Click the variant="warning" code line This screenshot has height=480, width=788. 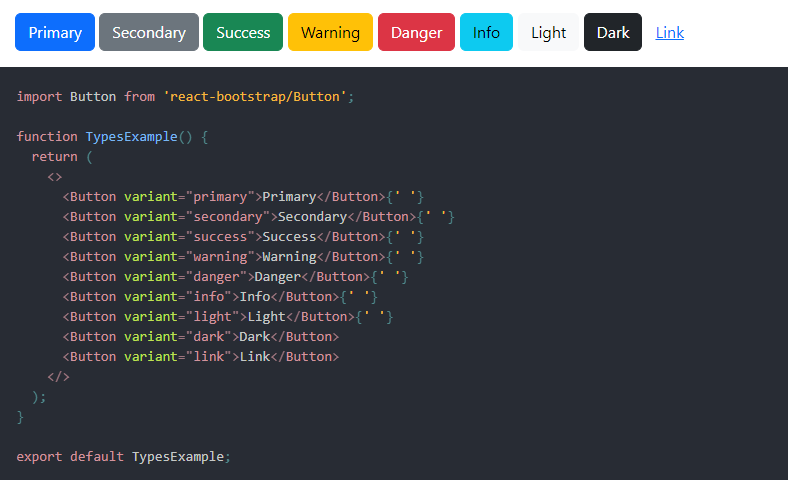[x=243, y=256]
